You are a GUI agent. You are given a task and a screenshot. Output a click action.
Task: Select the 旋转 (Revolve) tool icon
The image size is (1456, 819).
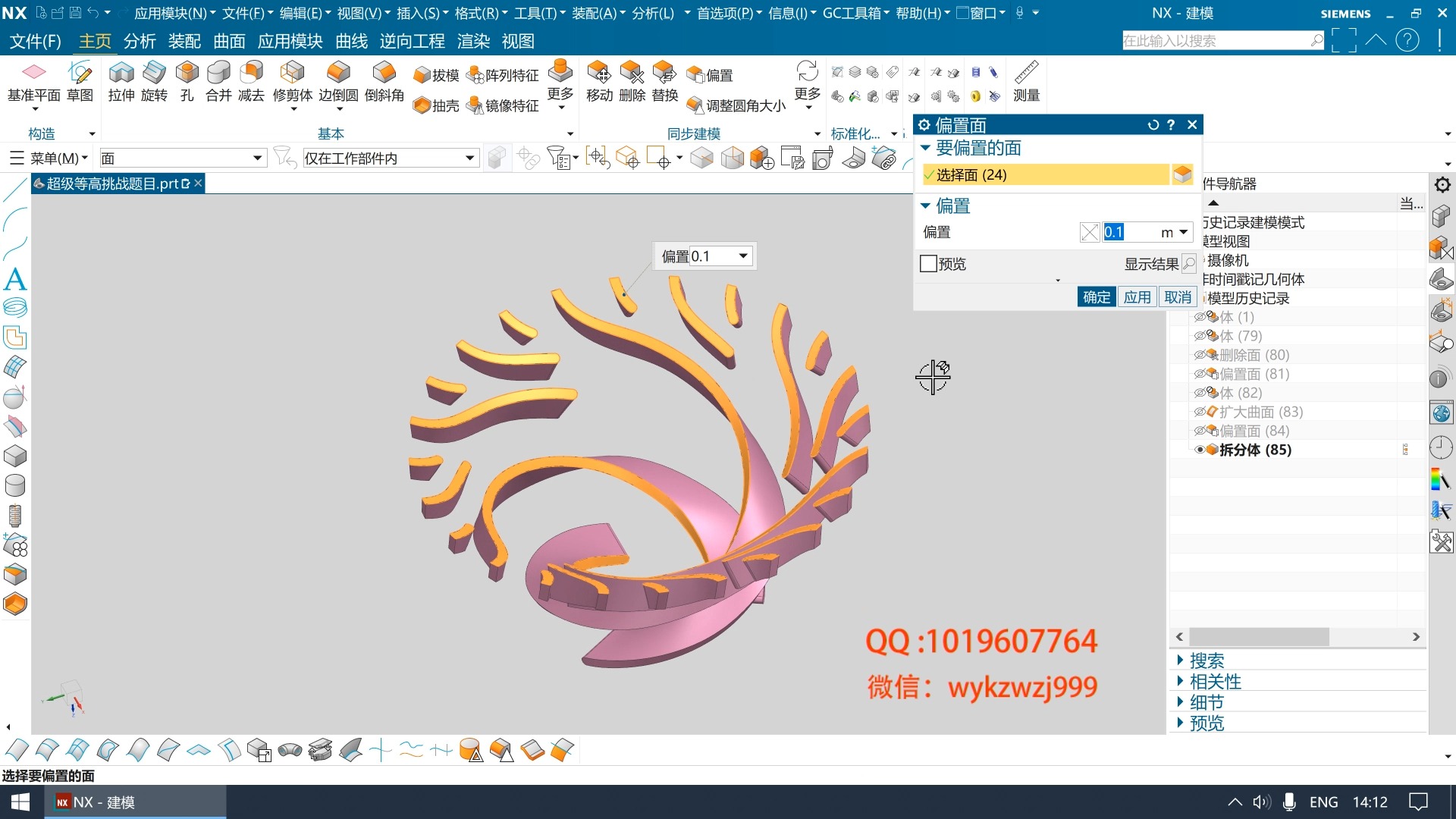coord(154,74)
